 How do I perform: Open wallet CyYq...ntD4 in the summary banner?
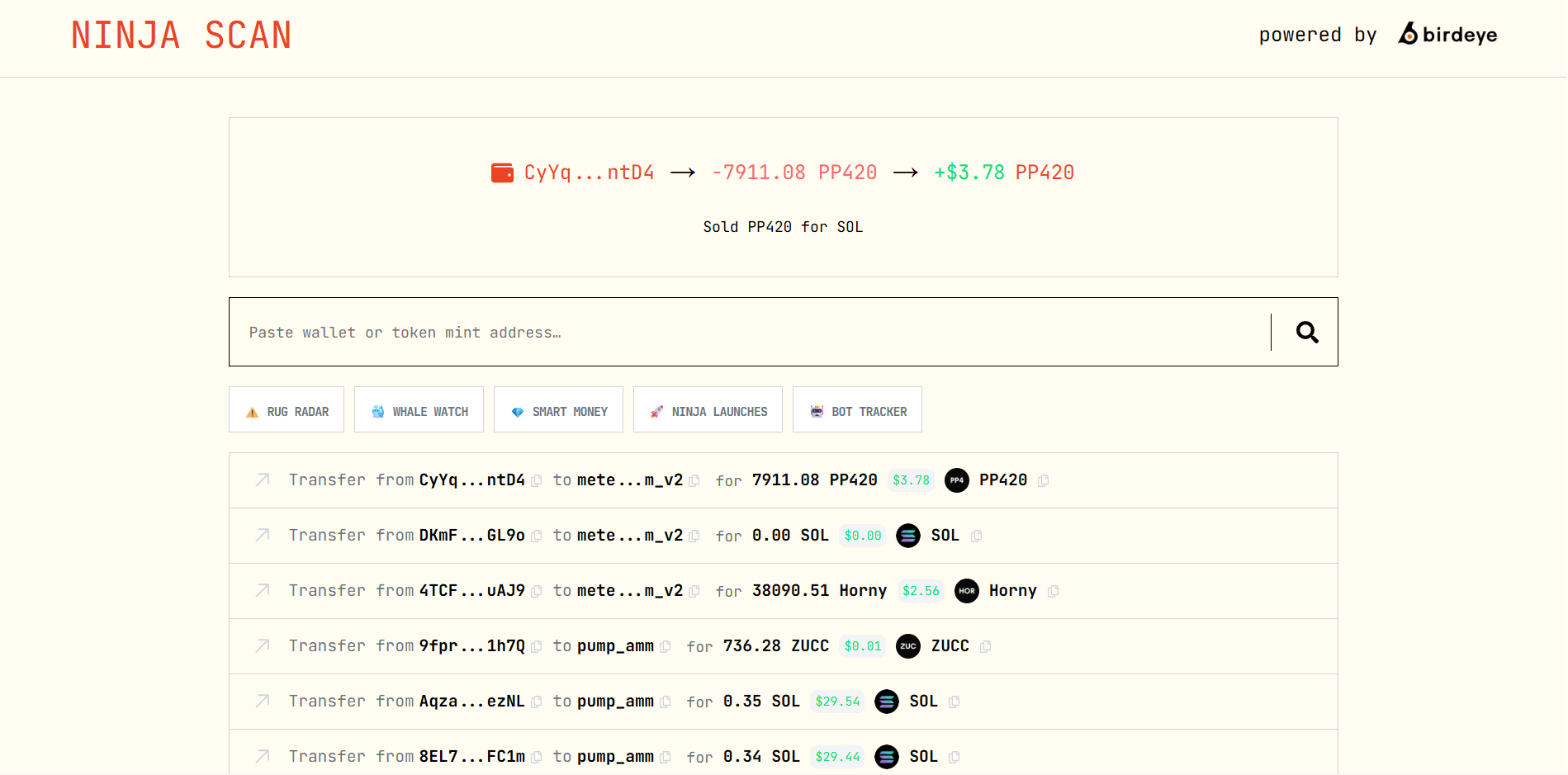pos(589,172)
